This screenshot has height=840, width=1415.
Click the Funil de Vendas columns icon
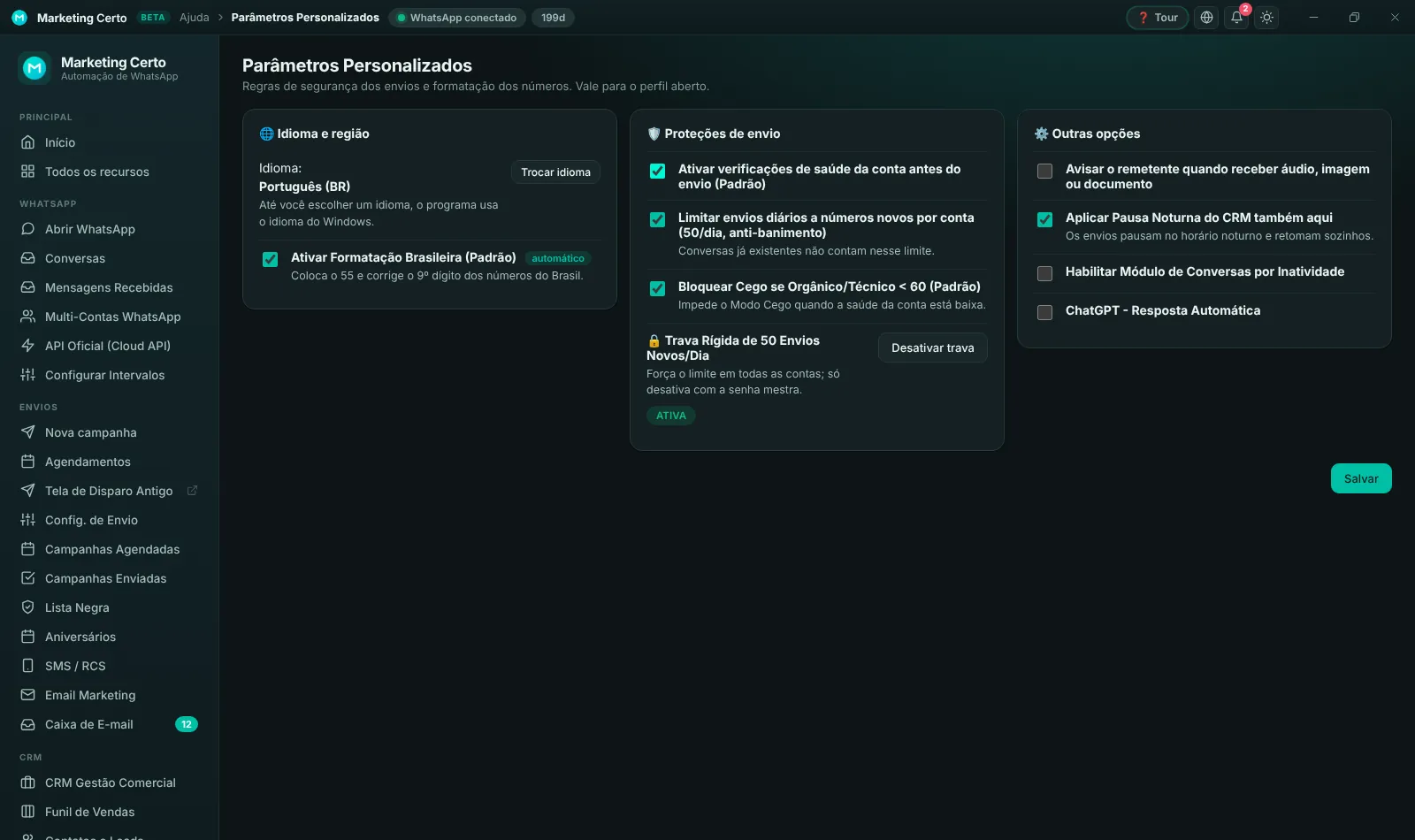(27, 812)
